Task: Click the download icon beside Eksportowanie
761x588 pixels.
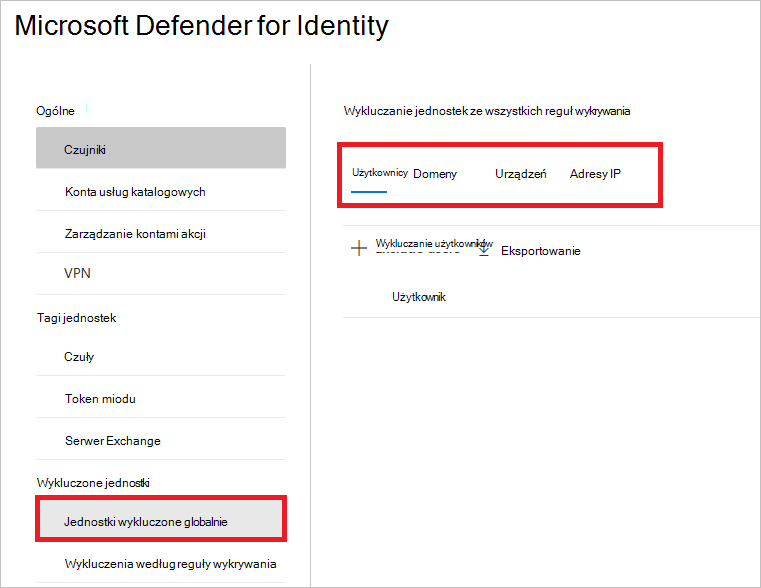Action: pyautogui.click(x=484, y=250)
